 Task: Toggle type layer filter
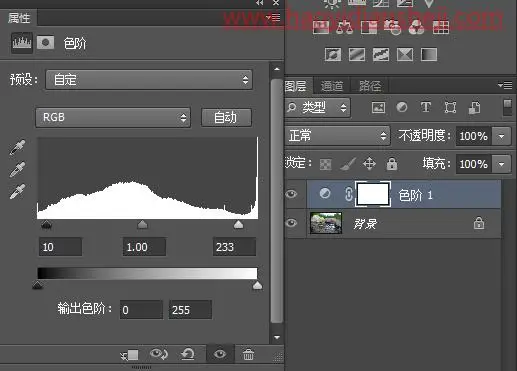click(426, 107)
